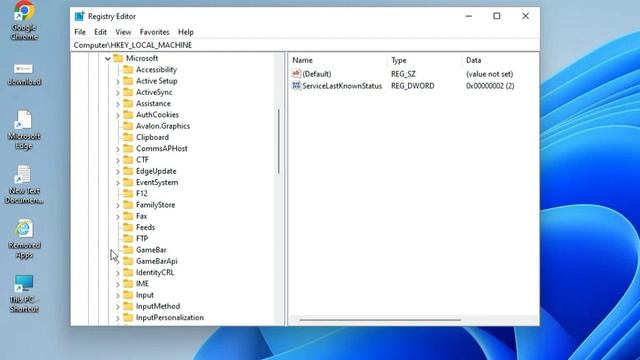This screenshot has height=360, width=640.
Task: Expand the CommsAPHost key
Action: click(118, 149)
